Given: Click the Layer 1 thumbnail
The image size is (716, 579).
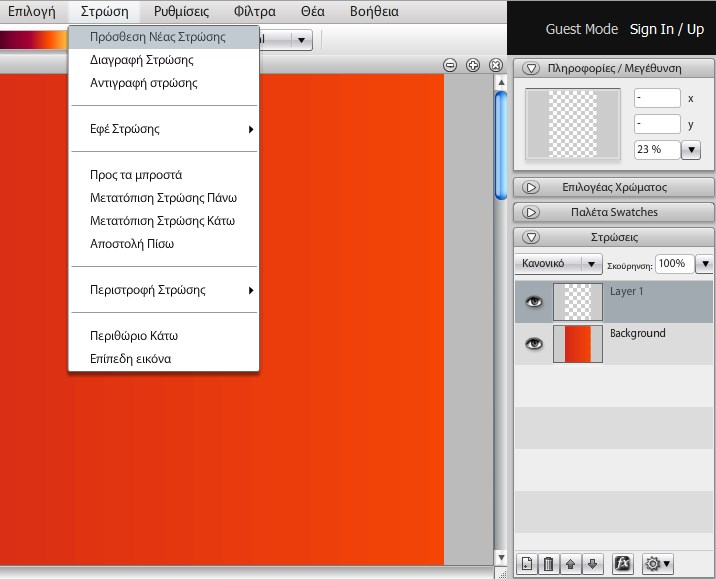Looking at the screenshot, I should click(578, 302).
